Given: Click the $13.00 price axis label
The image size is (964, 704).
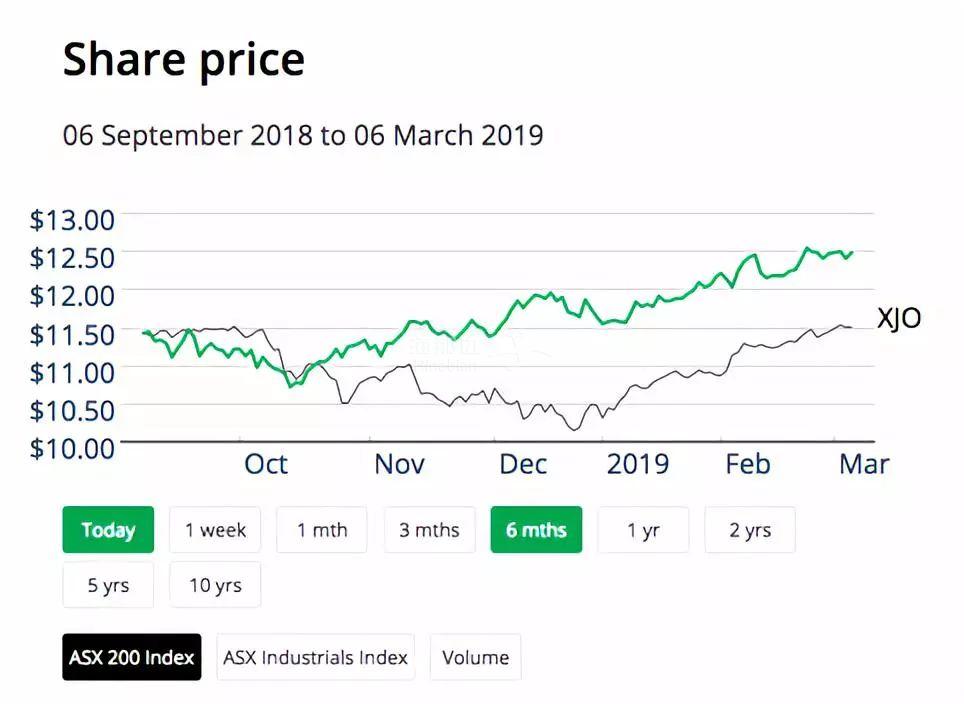Looking at the screenshot, I should click(73, 218).
